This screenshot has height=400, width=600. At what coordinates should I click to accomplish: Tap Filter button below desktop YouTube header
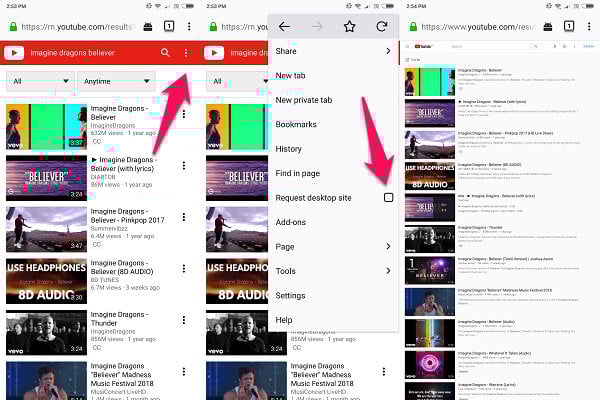413,60
